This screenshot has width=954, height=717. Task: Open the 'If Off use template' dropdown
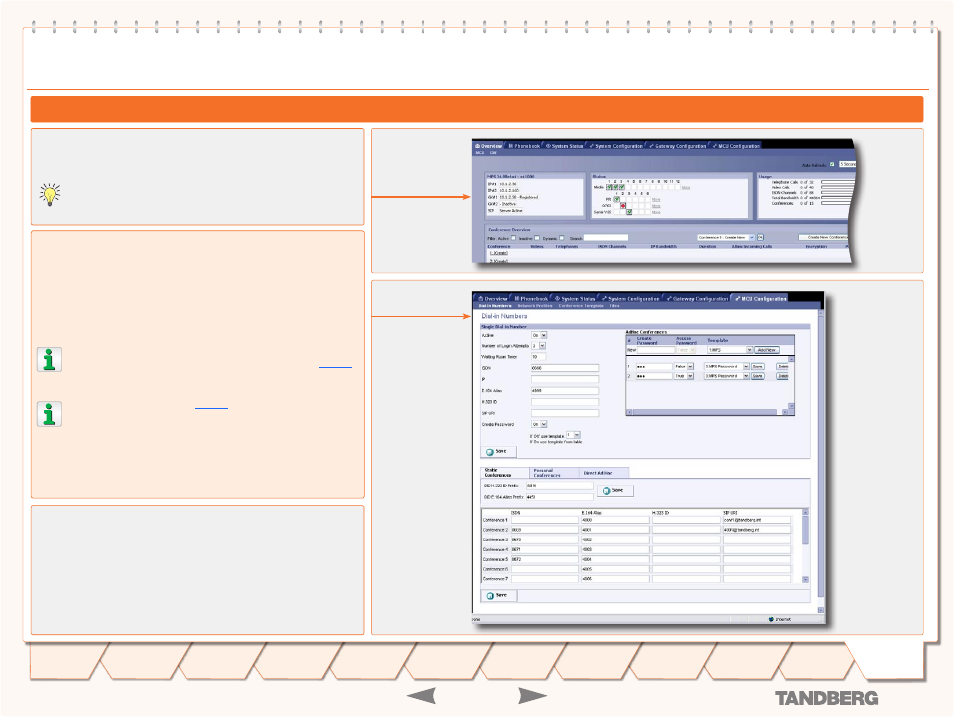[573, 435]
